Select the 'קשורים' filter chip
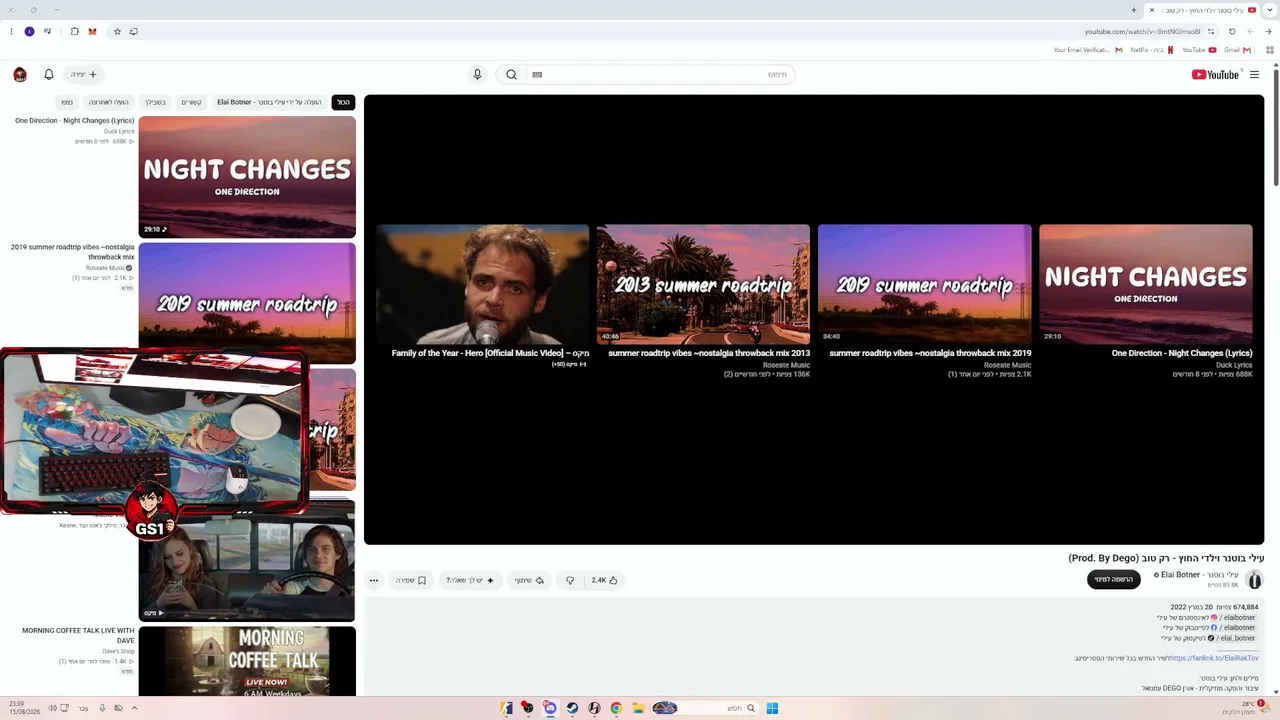 click(191, 102)
